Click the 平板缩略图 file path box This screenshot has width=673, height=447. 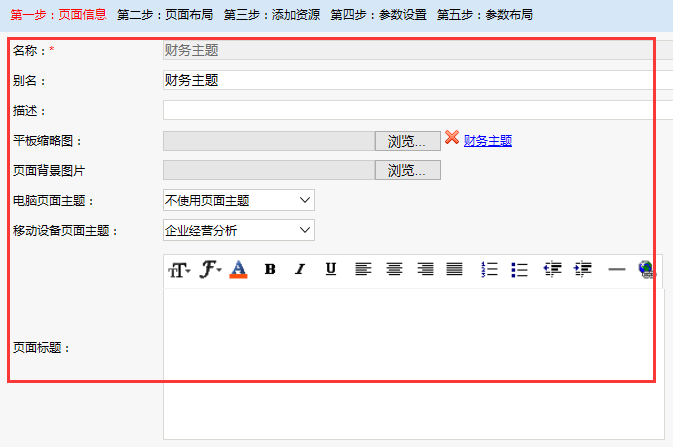(x=269, y=141)
